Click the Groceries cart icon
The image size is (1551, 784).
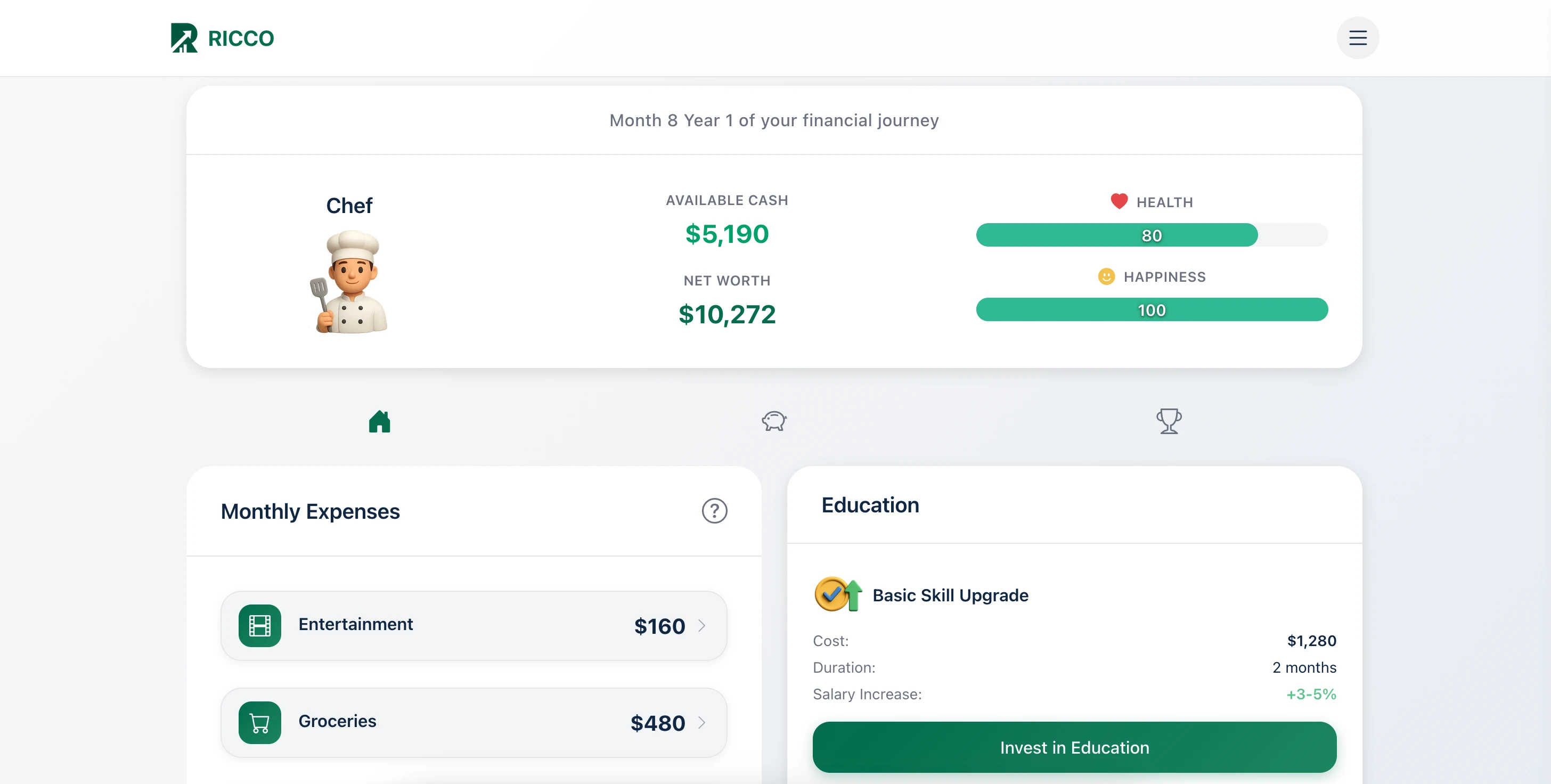(259, 723)
